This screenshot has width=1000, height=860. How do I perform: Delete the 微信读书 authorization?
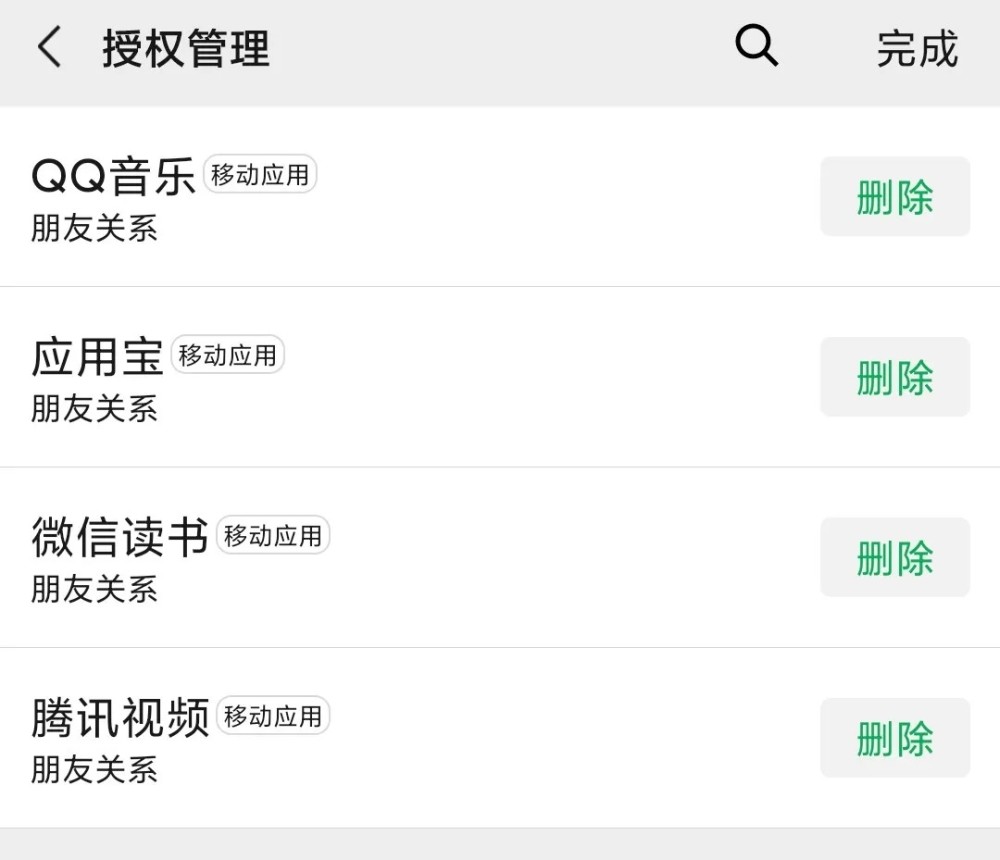[894, 557]
